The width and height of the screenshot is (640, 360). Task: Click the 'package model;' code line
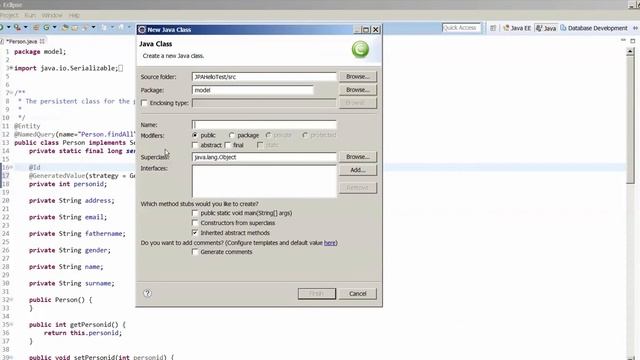pyautogui.click(x=40, y=52)
